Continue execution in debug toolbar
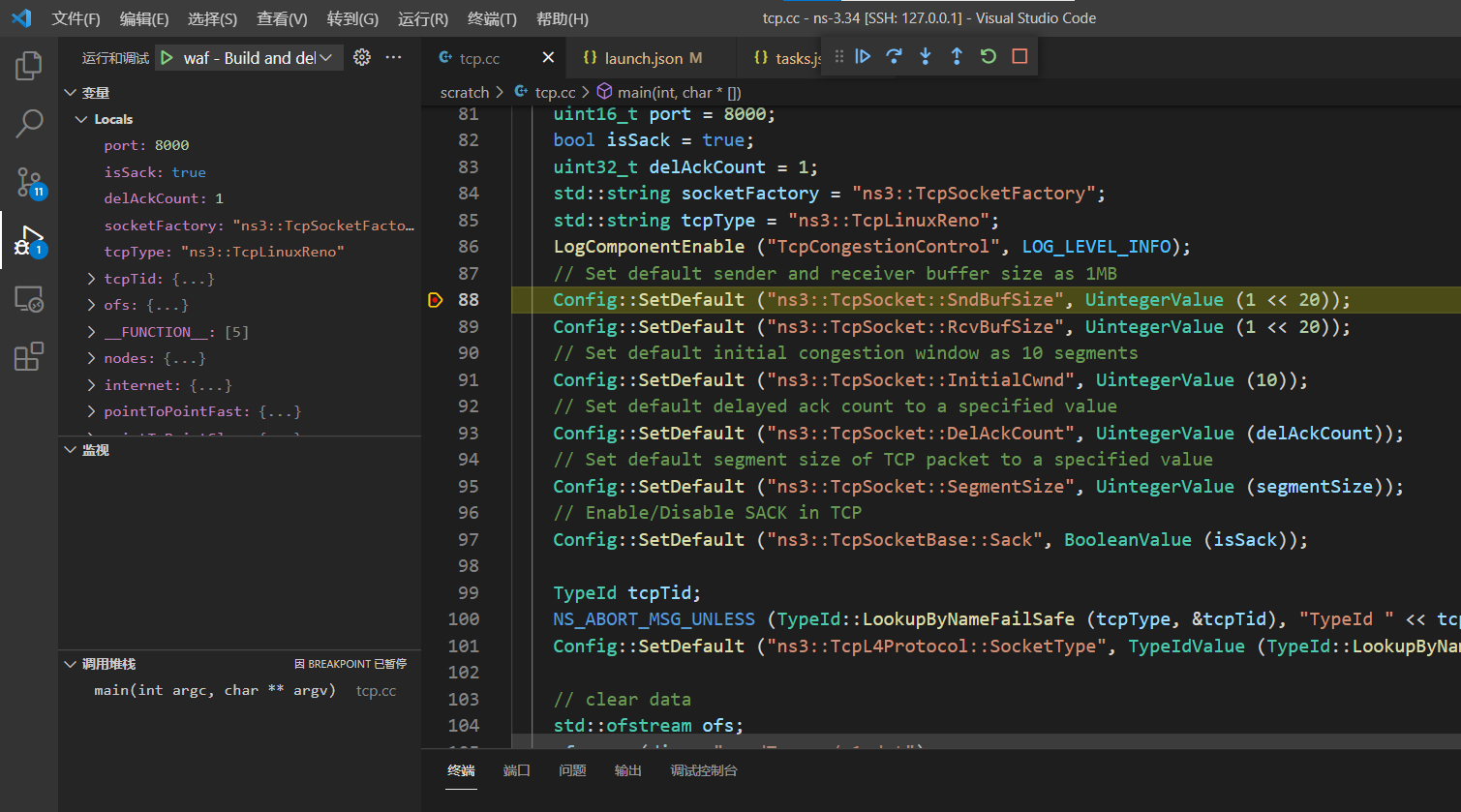The height and width of the screenshot is (812, 1461). 863,57
